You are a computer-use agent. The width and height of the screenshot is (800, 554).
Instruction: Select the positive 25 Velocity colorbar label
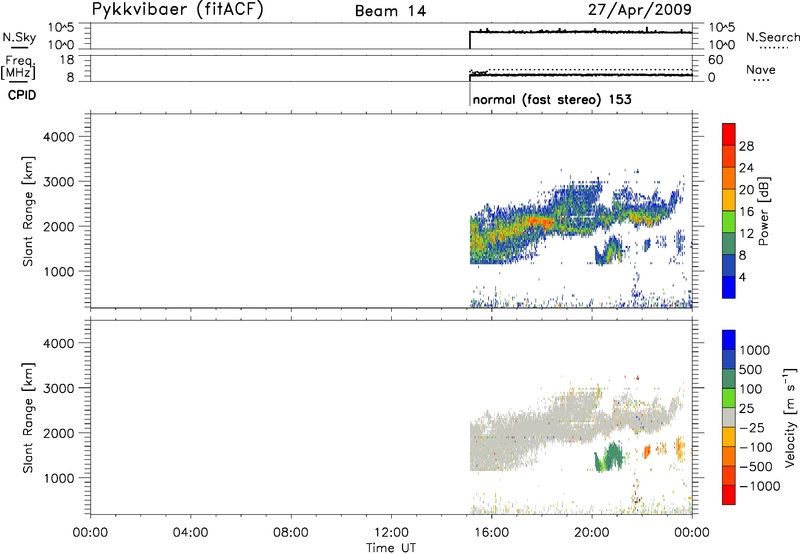[x=747, y=408]
